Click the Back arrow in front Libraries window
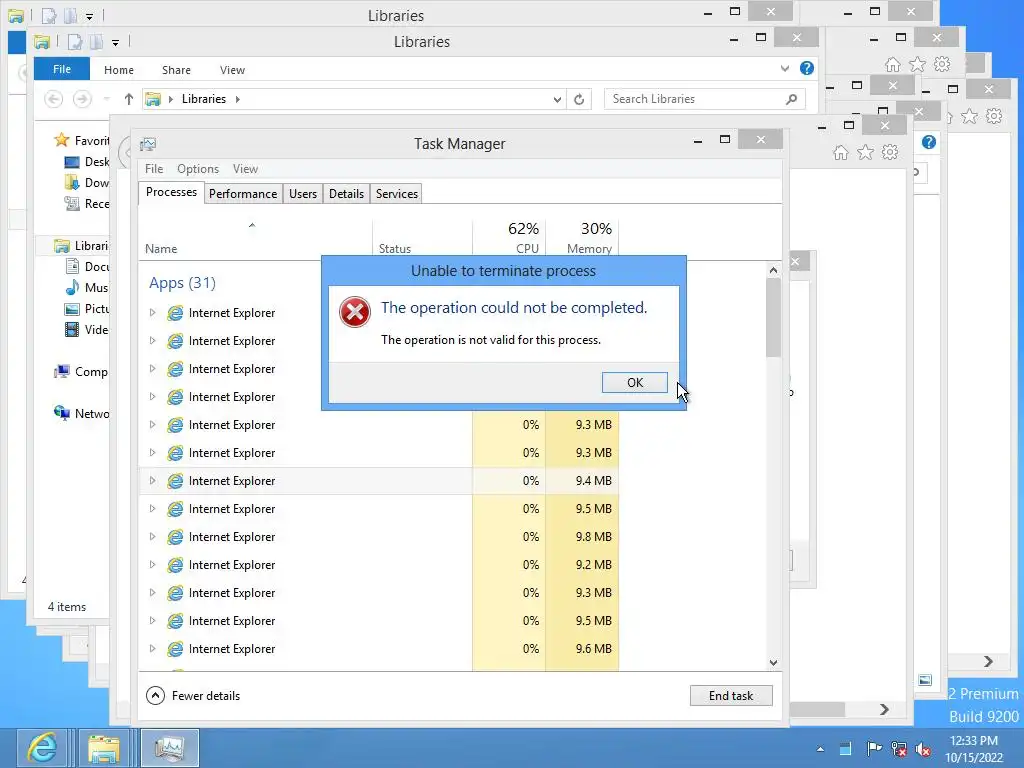 point(54,99)
